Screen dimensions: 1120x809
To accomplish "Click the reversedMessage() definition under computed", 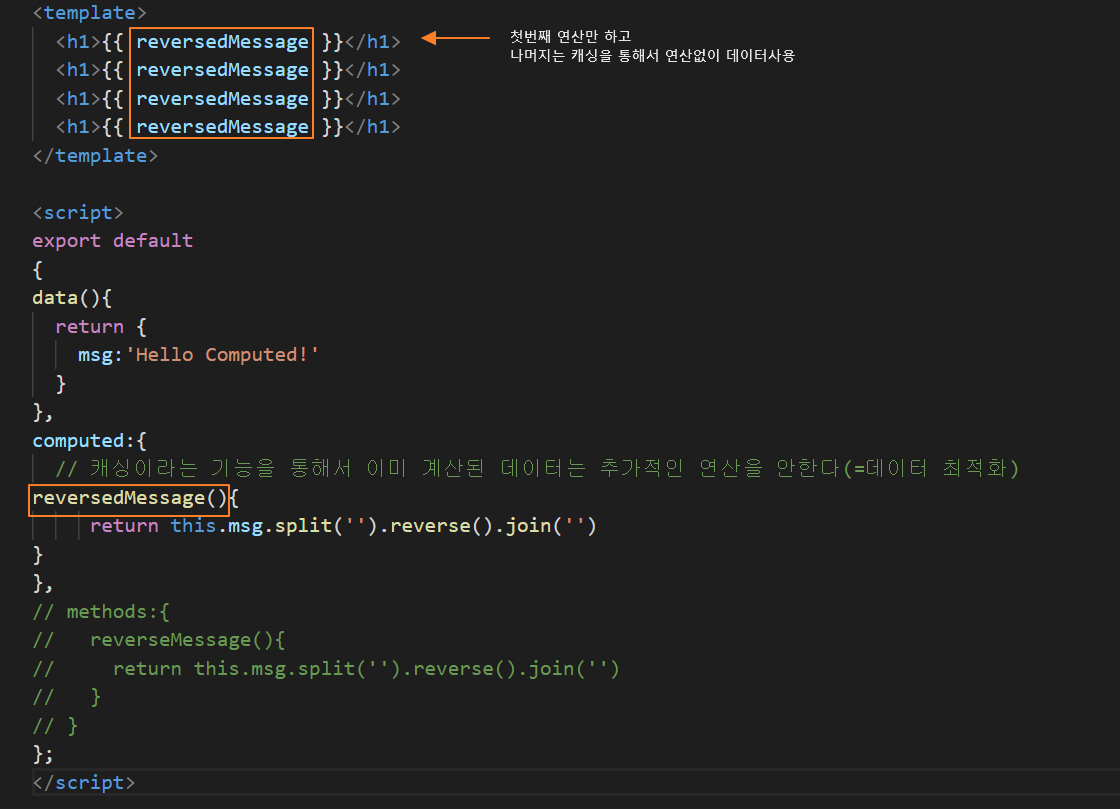I will (x=129, y=498).
